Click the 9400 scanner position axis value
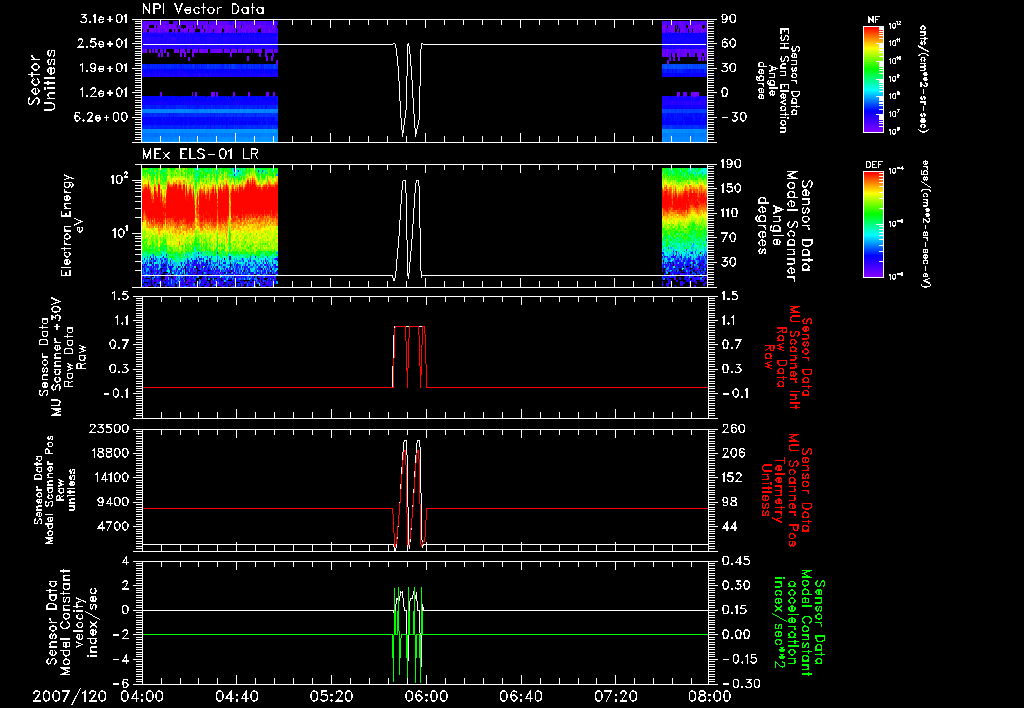The height and width of the screenshot is (708, 1024). pos(112,502)
